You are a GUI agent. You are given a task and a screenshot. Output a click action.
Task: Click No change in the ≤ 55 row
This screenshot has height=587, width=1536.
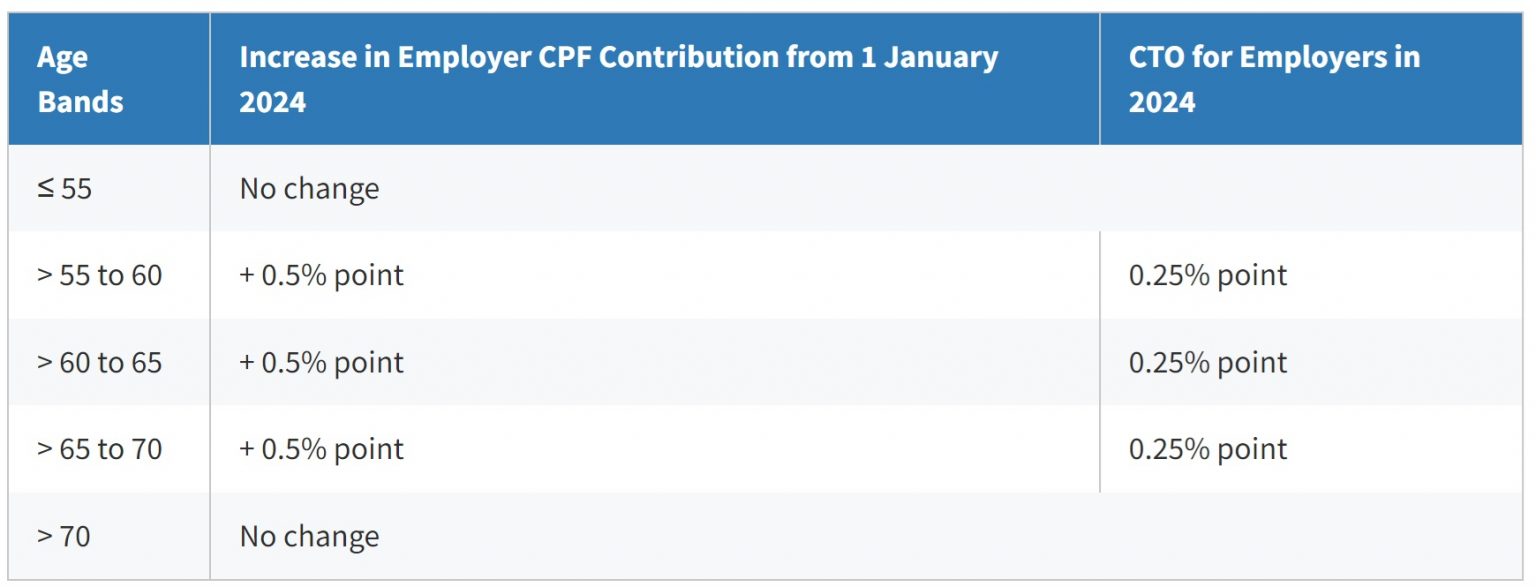click(309, 189)
